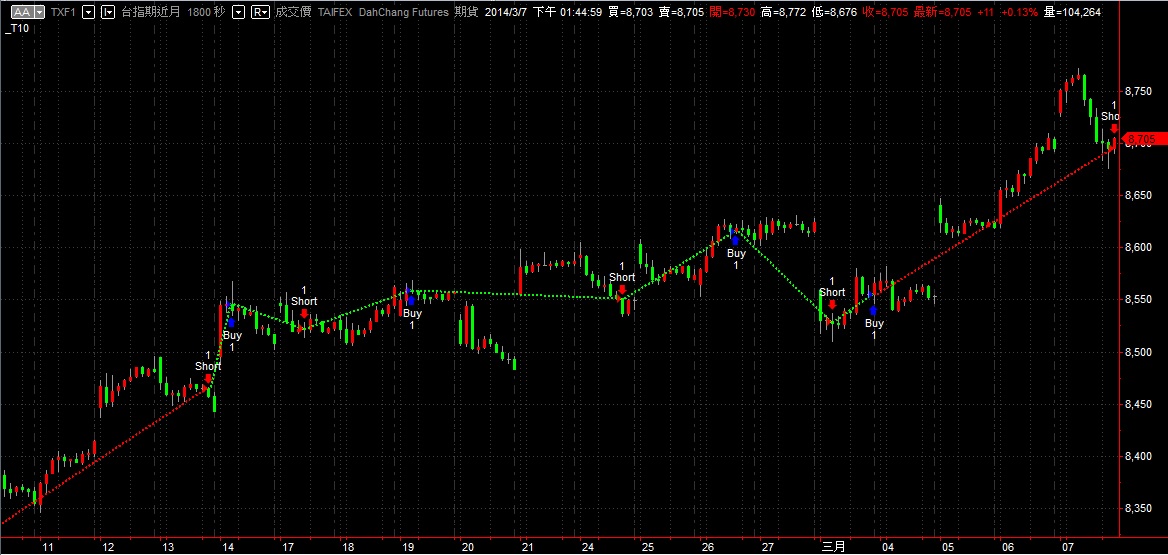Click the 2014/3/7 date in header
1168x555 pixels.
505,13
